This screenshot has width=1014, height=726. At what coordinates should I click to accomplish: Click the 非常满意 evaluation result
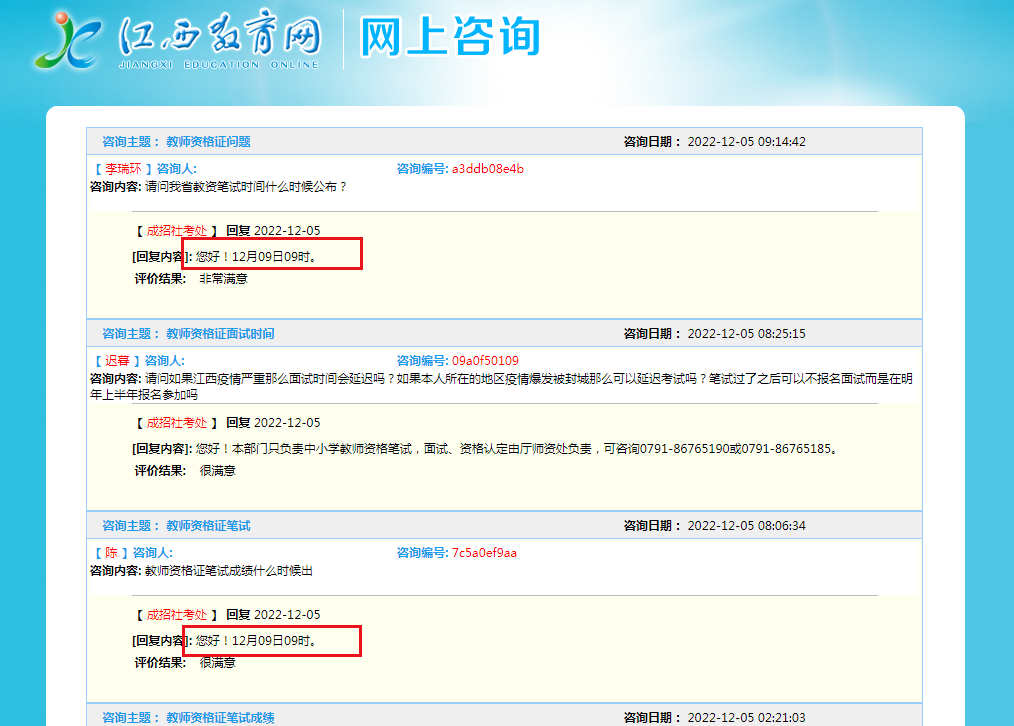pos(223,279)
